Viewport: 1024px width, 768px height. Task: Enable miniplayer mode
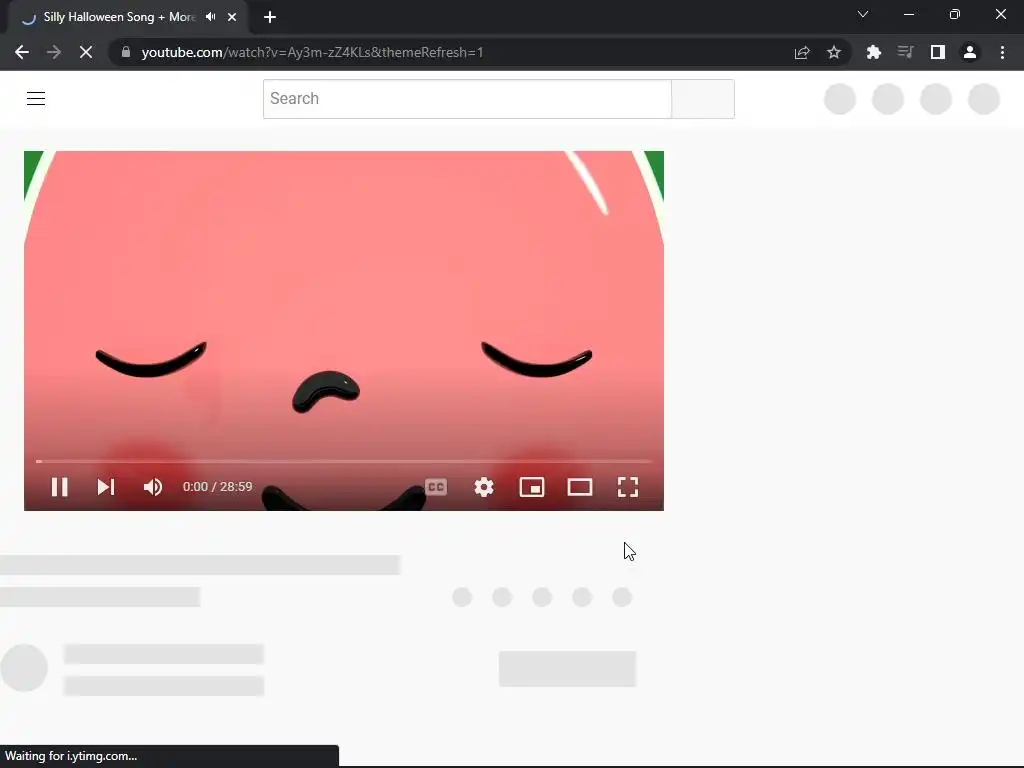pyautogui.click(x=532, y=487)
